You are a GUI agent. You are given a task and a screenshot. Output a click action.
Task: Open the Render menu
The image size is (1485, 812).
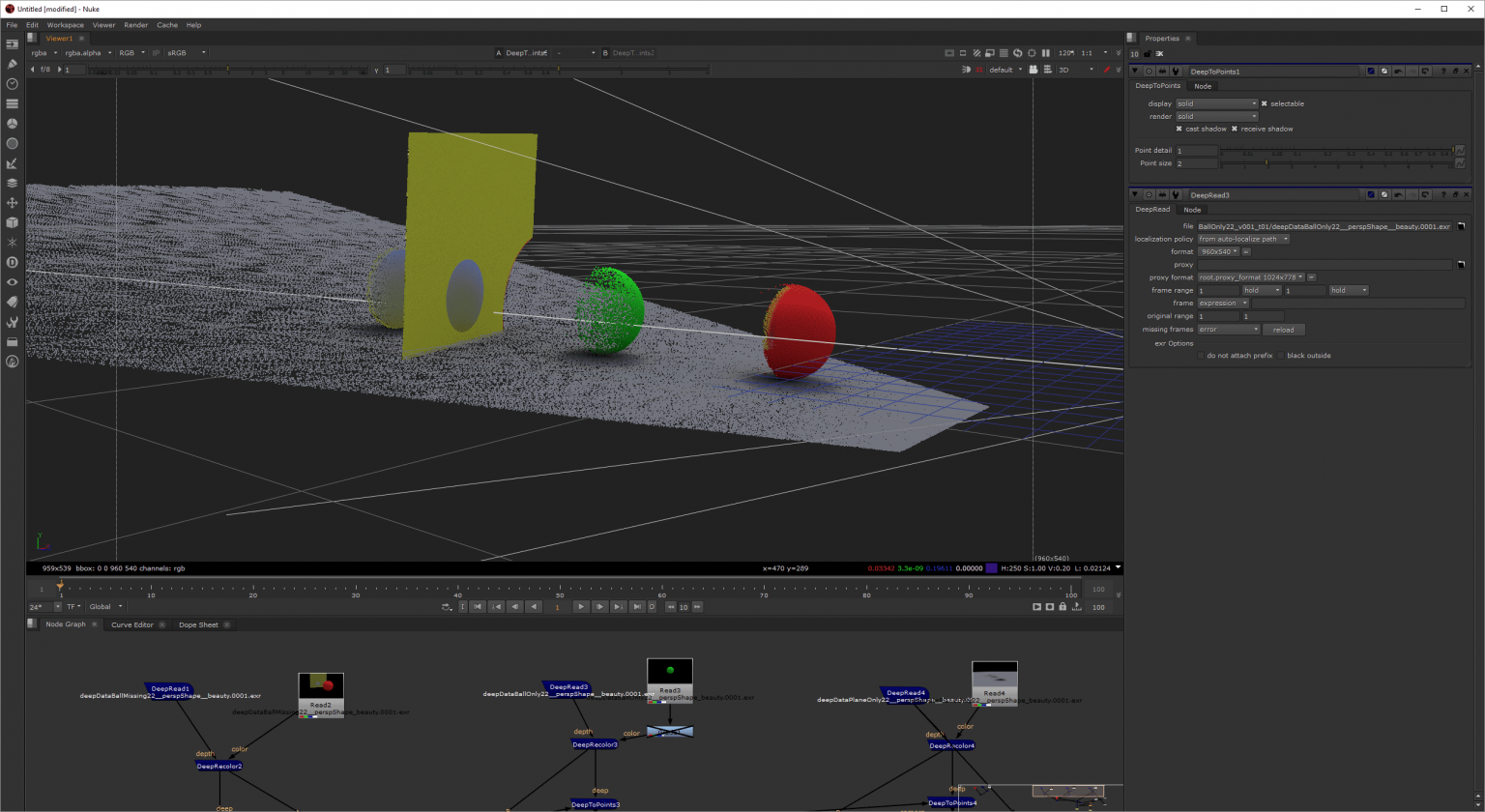pyautogui.click(x=135, y=24)
